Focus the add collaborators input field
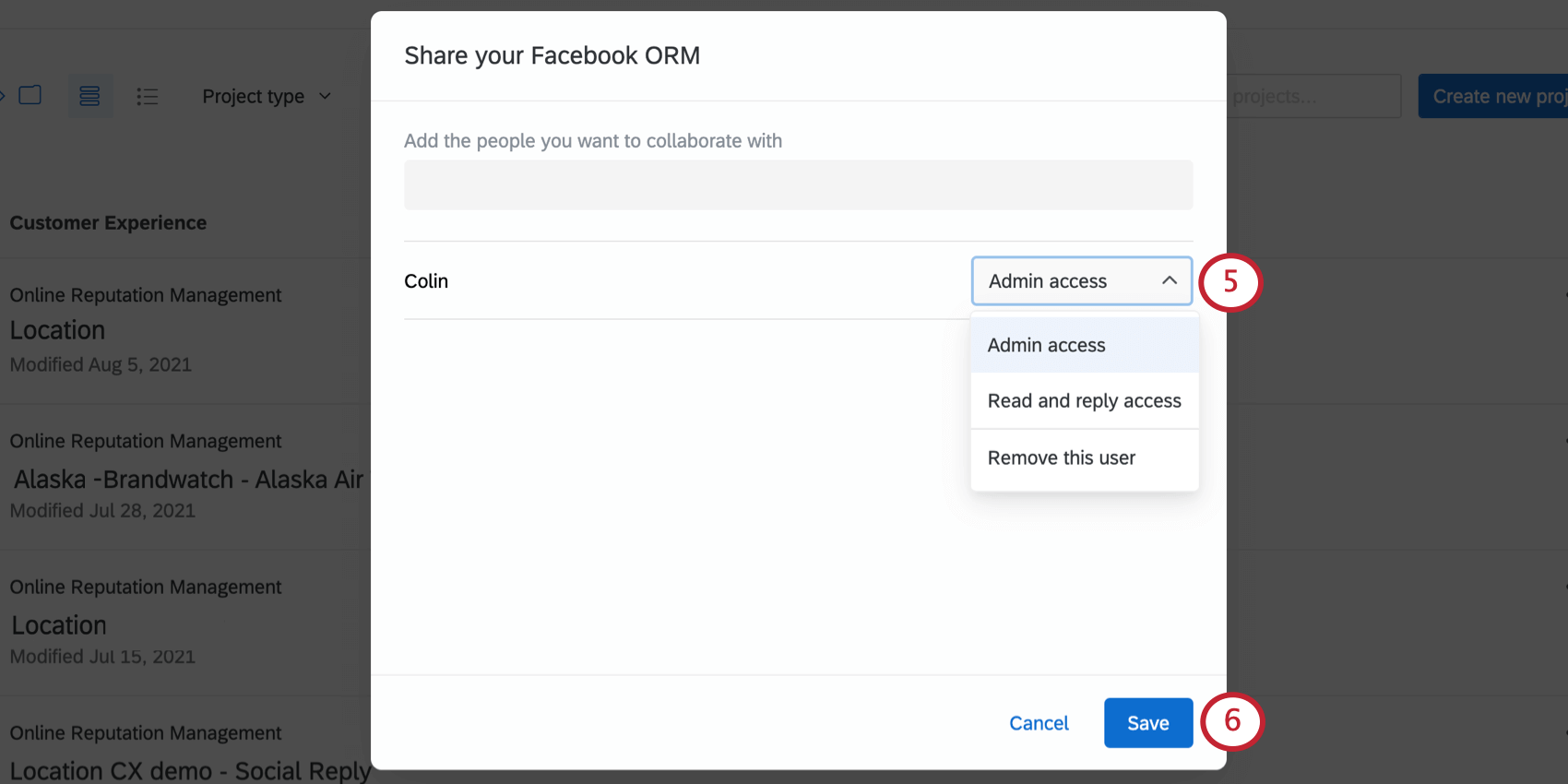Viewport: 1568px width, 784px height. click(798, 185)
